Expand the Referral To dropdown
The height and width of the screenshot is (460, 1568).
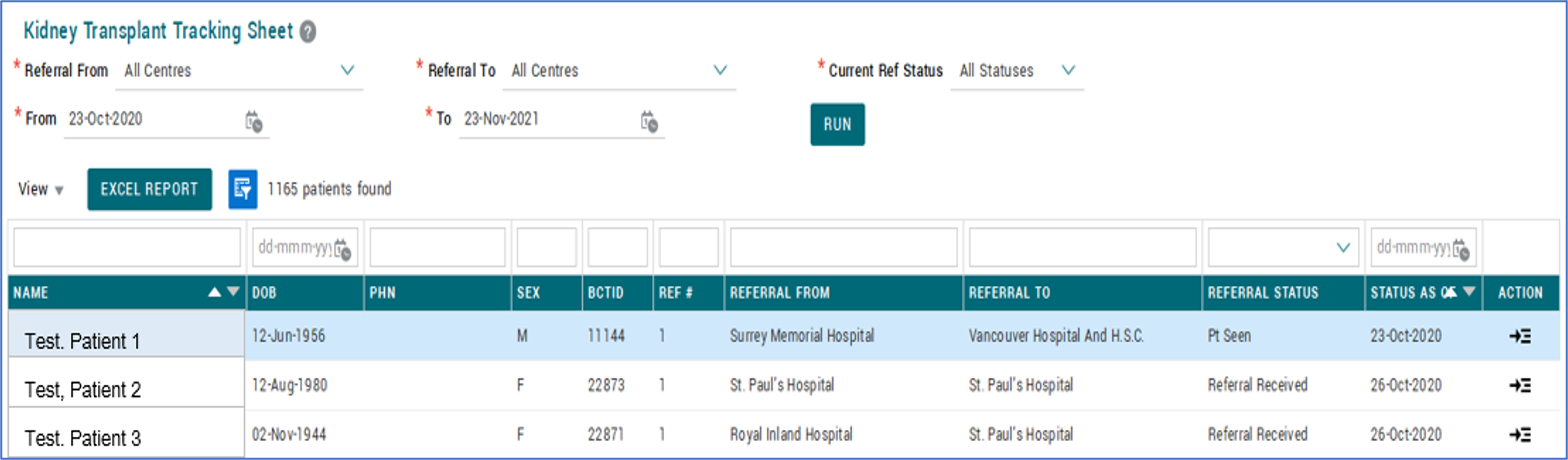(720, 71)
